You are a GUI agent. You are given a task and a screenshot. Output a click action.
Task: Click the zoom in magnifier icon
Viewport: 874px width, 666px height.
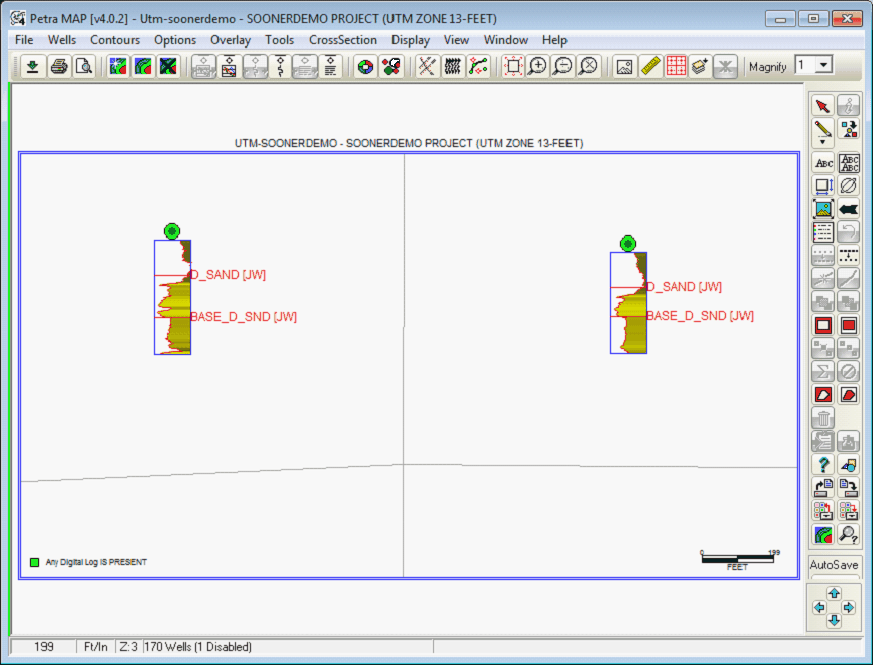(x=538, y=66)
